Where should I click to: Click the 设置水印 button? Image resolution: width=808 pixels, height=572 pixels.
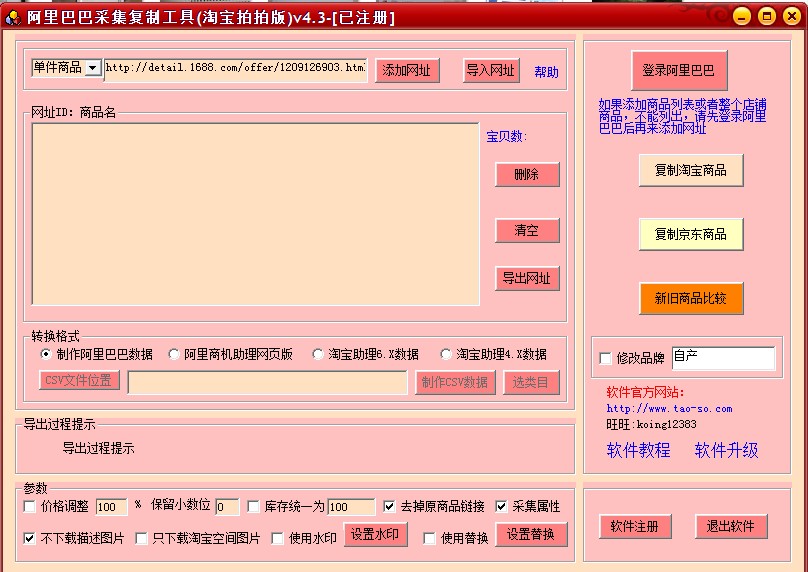pyautogui.click(x=375, y=535)
